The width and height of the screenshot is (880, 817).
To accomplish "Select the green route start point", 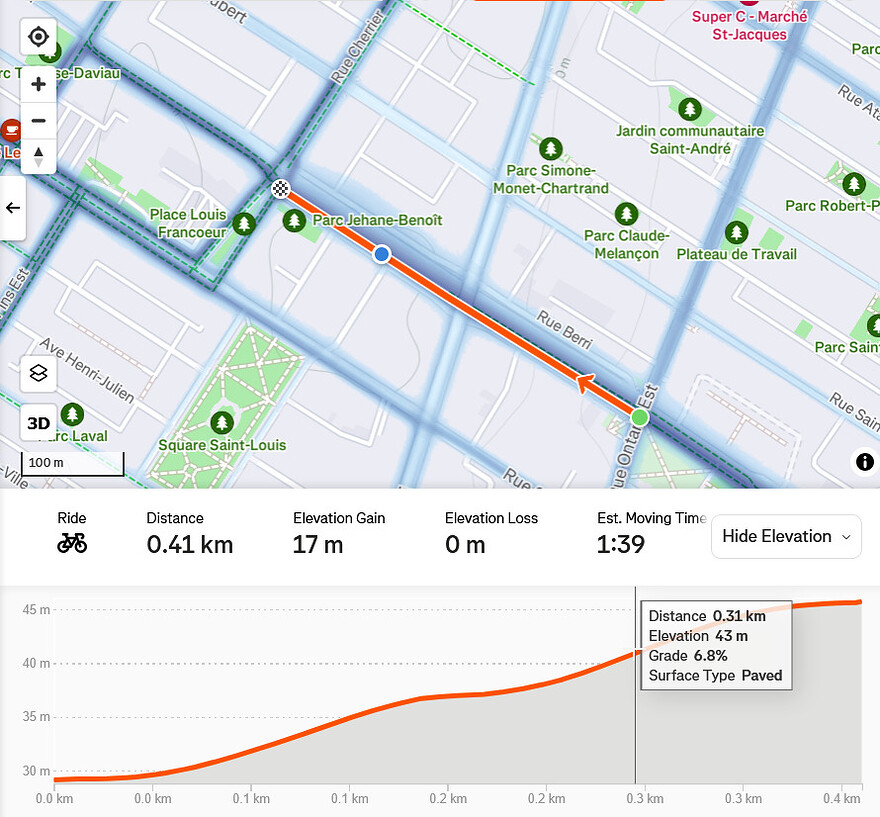I will [x=640, y=416].
